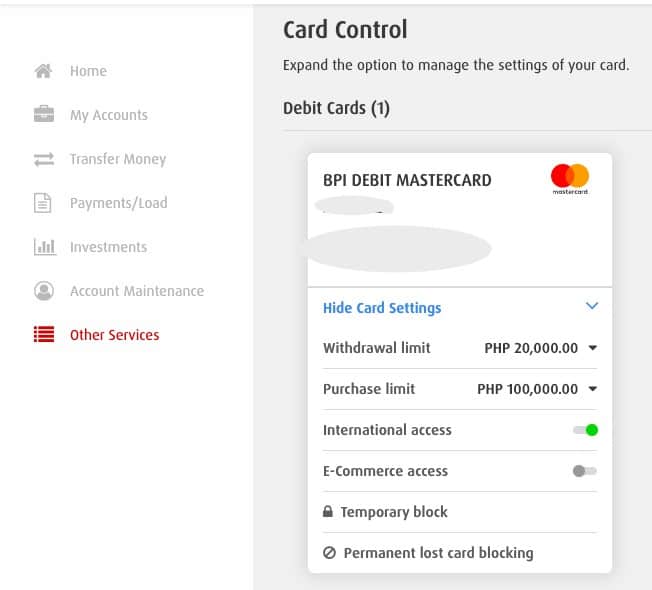
Task: Go to Transfer Money in sidebar
Action: click(x=117, y=159)
